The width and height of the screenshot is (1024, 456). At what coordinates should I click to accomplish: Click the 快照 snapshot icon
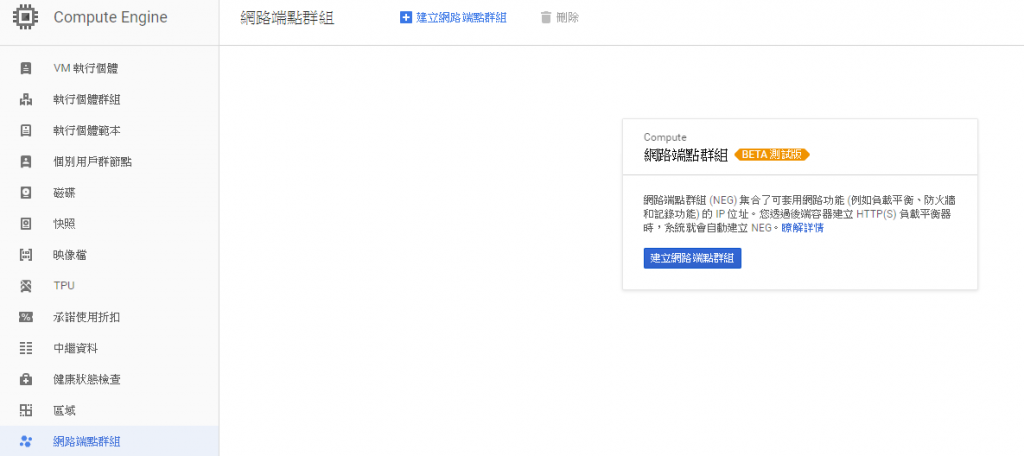pos(25,223)
